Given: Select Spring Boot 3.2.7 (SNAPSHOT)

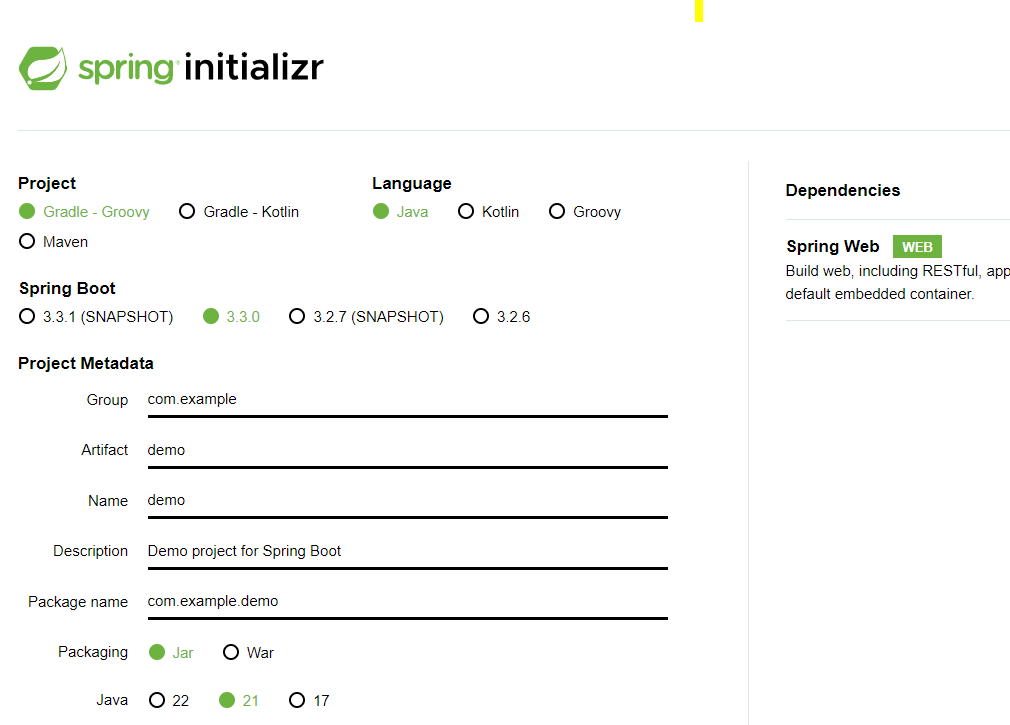Looking at the screenshot, I should click(x=297, y=316).
